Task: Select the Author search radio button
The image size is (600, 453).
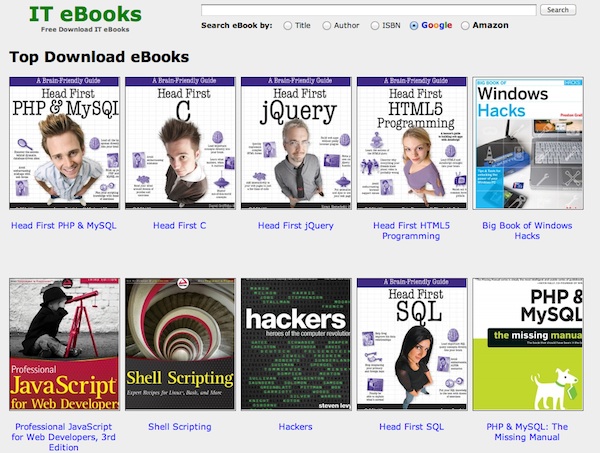Action: coord(326,26)
